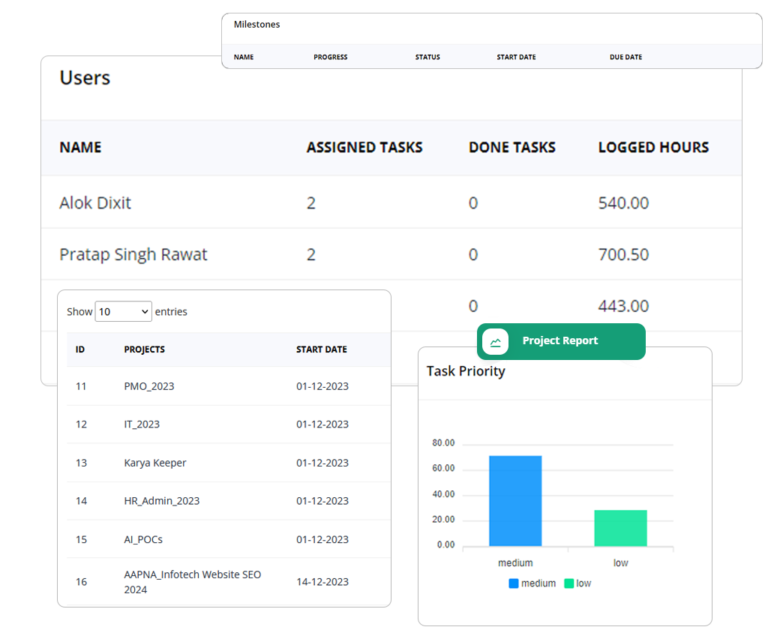Select the AI_POCs project entry

144,539
